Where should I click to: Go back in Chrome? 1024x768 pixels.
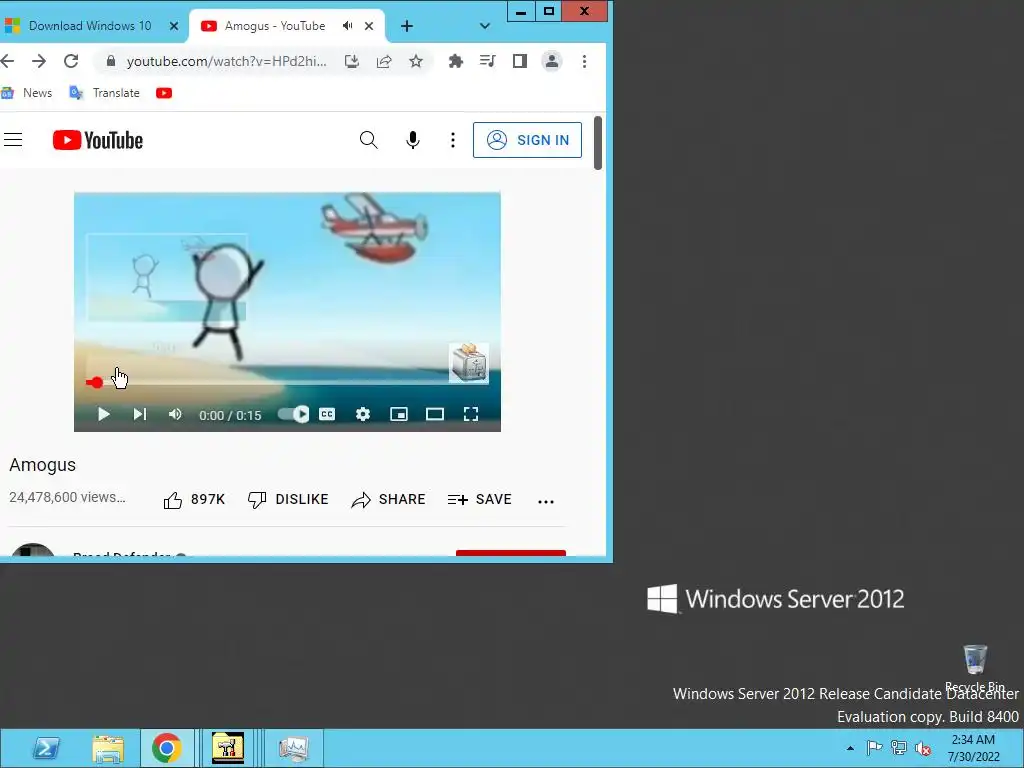pyautogui.click(x=7, y=61)
